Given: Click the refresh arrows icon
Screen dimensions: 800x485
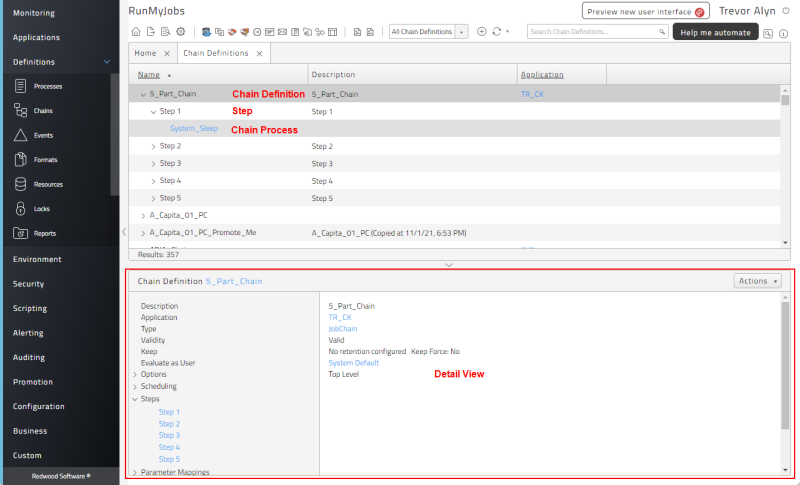Looking at the screenshot, I should 496,32.
